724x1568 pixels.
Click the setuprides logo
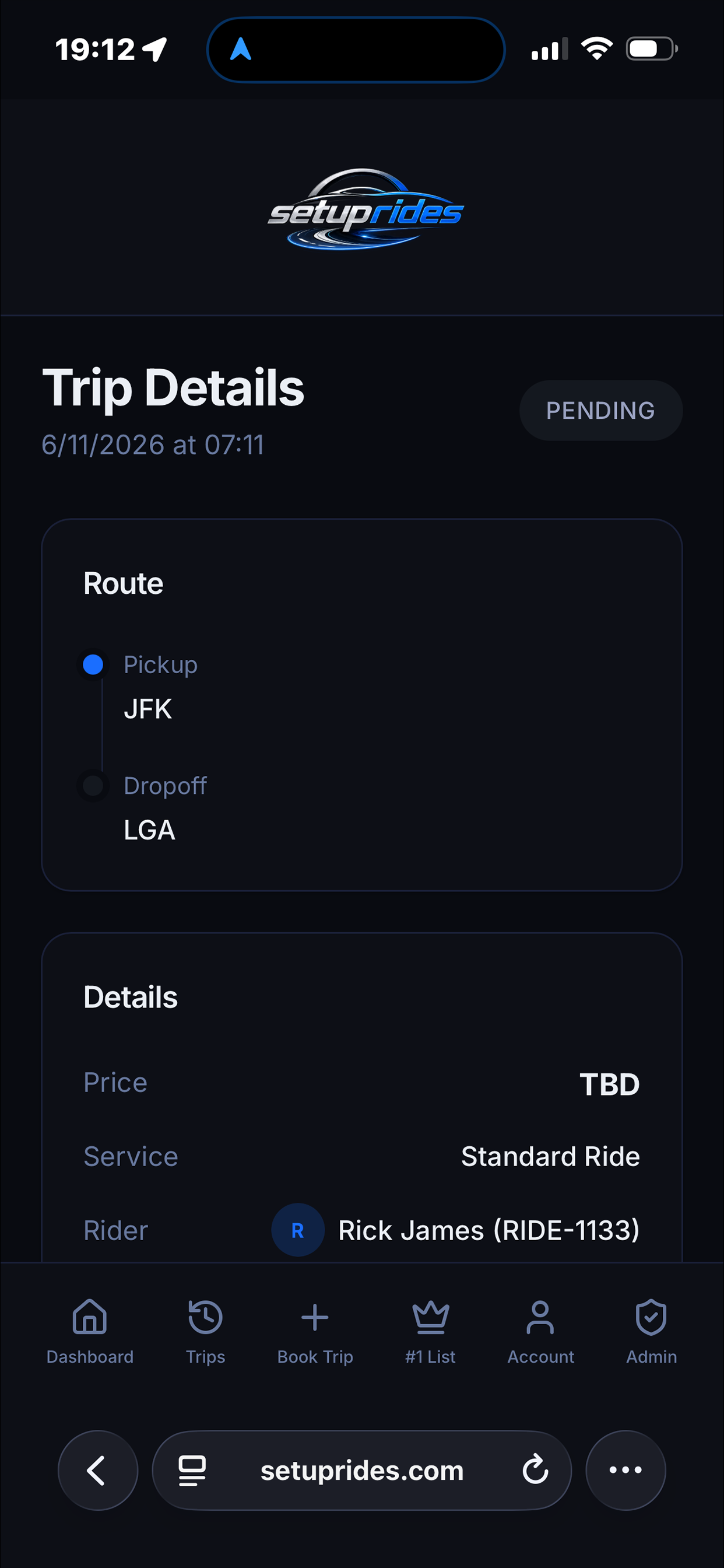365,209
